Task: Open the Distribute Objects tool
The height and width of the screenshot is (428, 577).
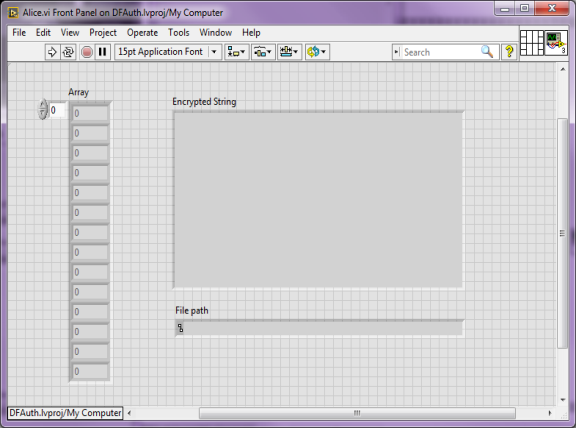Action: [263, 52]
